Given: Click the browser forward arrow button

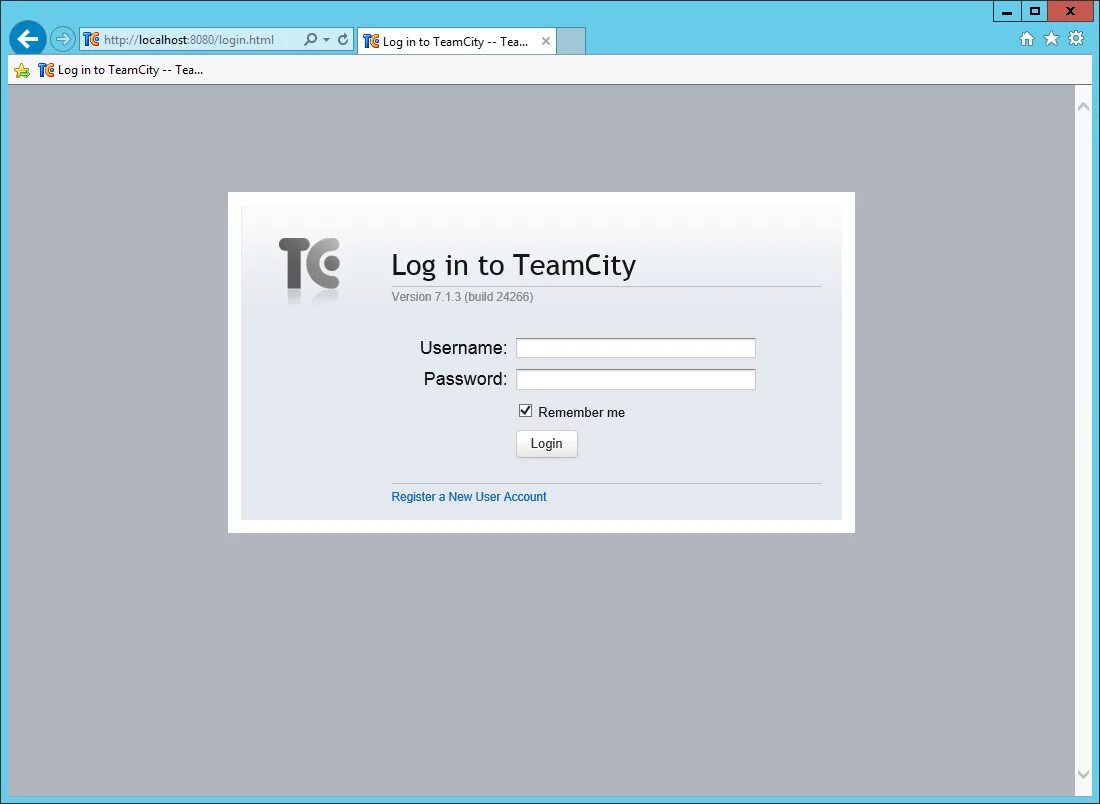Looking at the screenshot, I should 63,39.
